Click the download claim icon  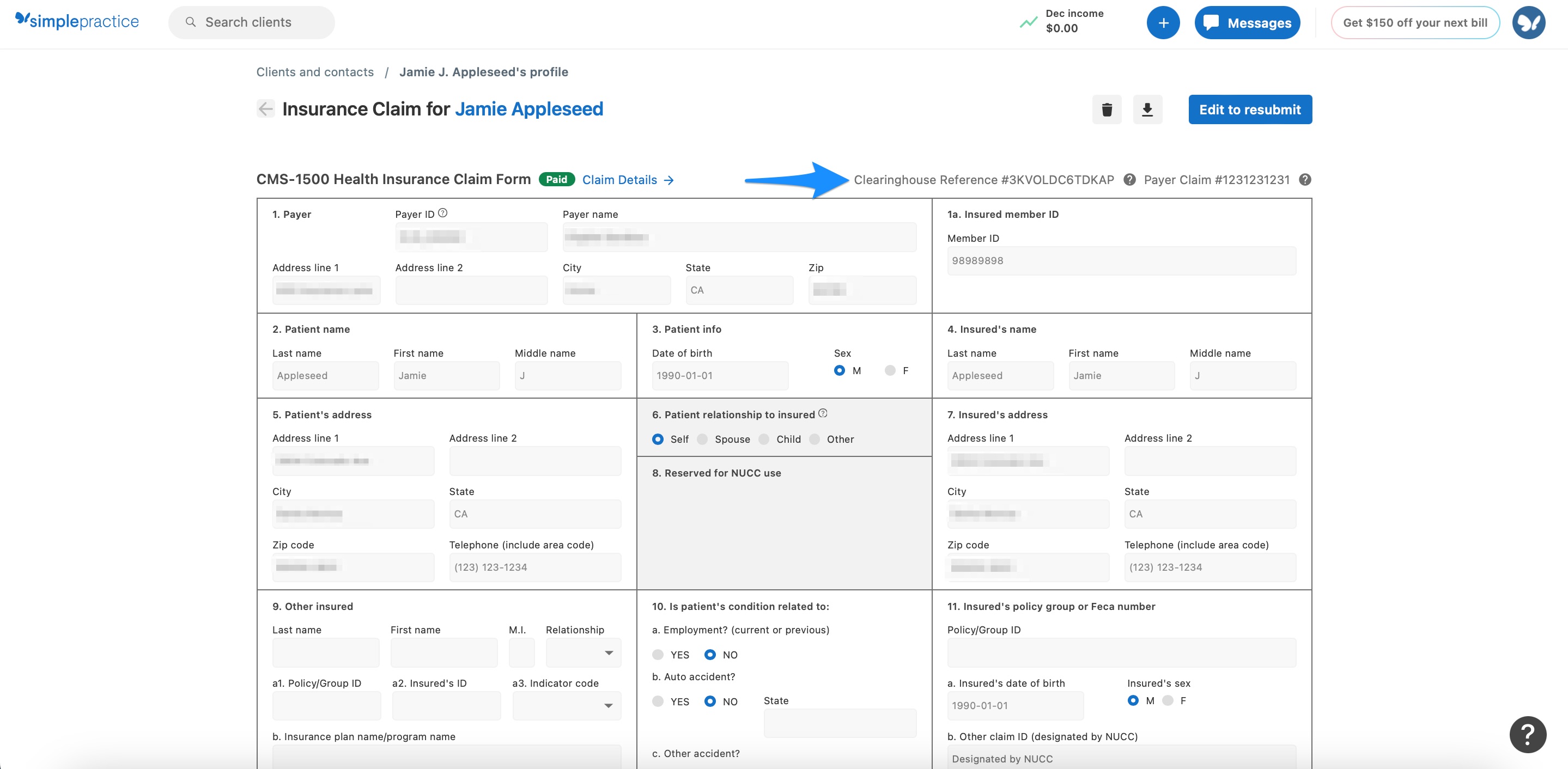click(x=1147, y=109)
